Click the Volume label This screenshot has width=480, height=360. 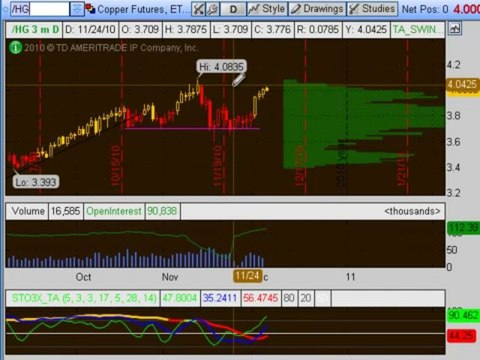click(28, 211)
